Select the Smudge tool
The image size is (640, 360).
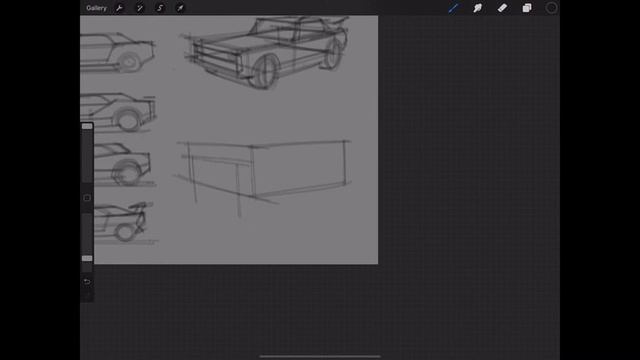[478, 8]
